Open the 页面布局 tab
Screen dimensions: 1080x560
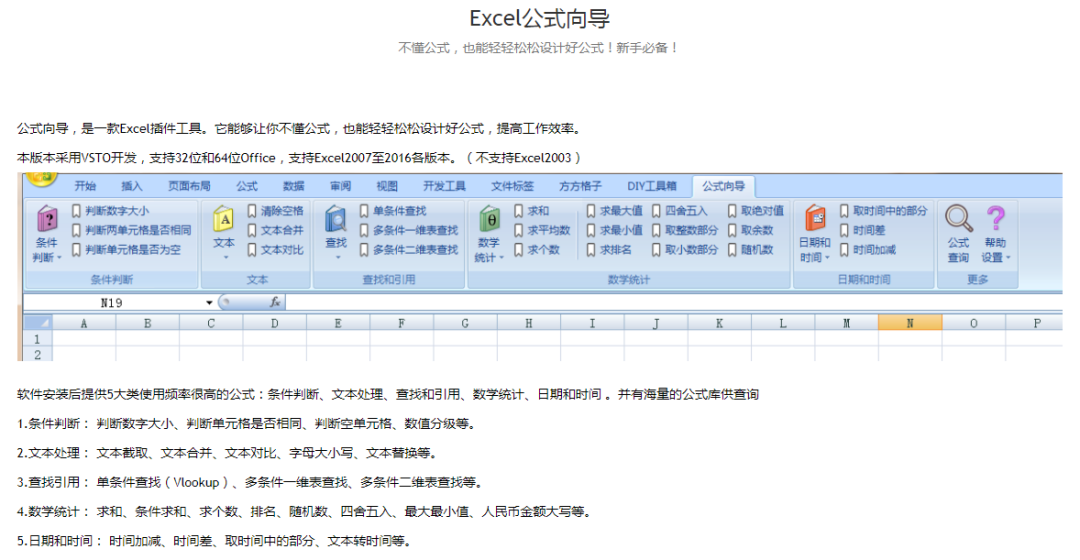click(x=189, y=186)
